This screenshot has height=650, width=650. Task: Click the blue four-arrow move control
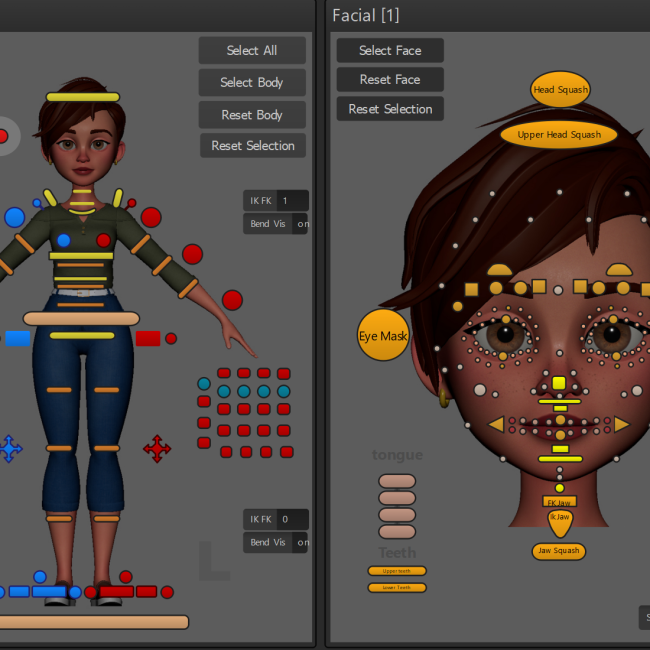pyautogui.click(x=10, y=449)
